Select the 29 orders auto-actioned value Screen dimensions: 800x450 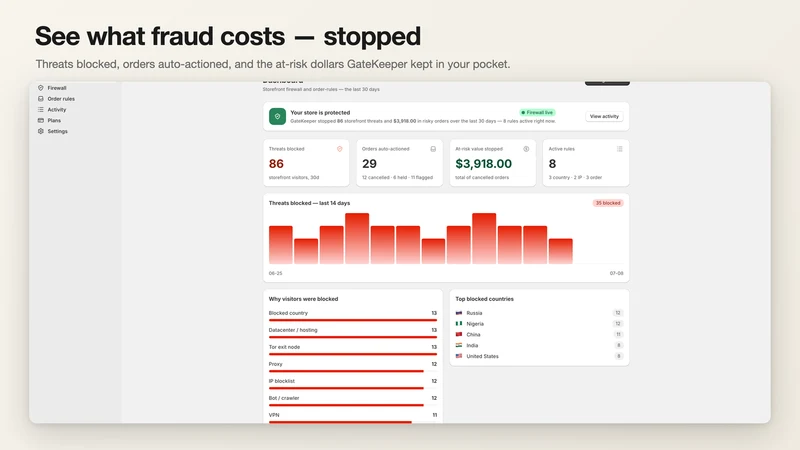coord(369,164)
